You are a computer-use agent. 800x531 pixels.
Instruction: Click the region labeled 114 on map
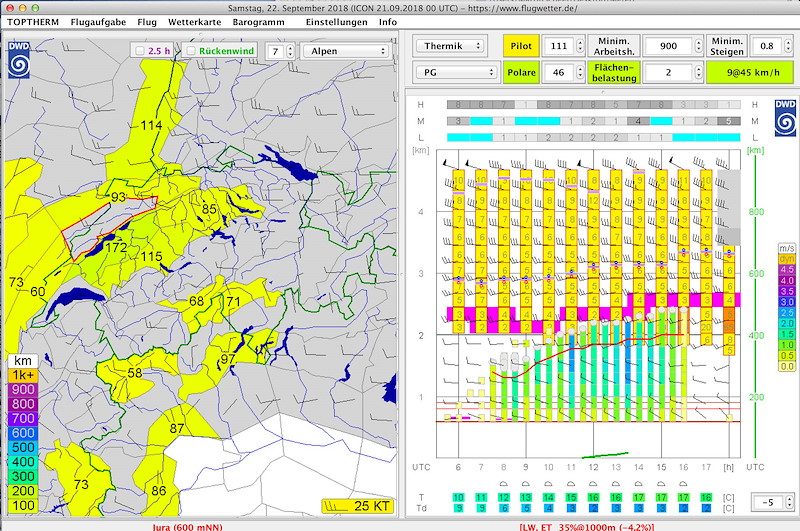(151, 125)
